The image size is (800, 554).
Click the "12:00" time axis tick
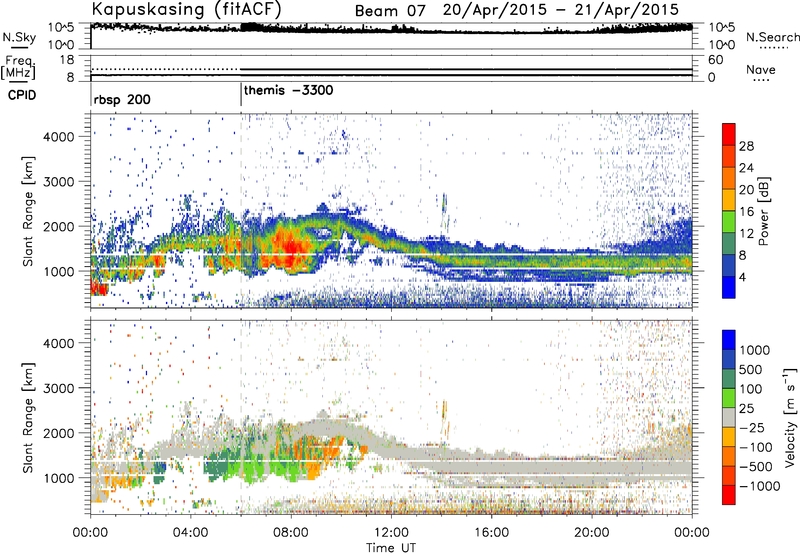391,533
